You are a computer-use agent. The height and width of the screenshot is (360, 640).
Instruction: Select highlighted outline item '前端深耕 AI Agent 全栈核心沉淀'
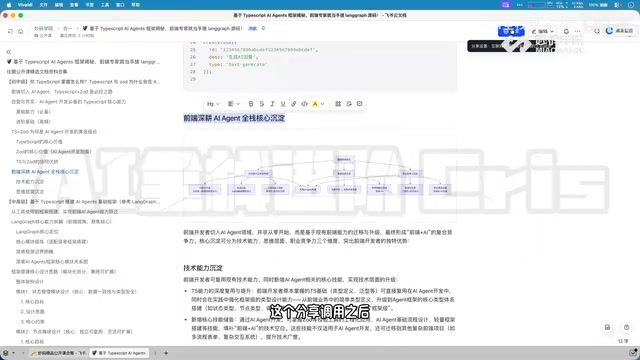click(x=45, y=172)
